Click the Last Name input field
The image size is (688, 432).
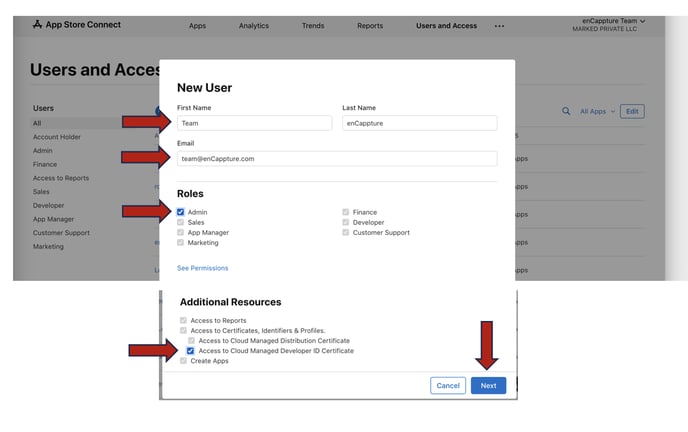pyautogui.click(x=419, y=123)
